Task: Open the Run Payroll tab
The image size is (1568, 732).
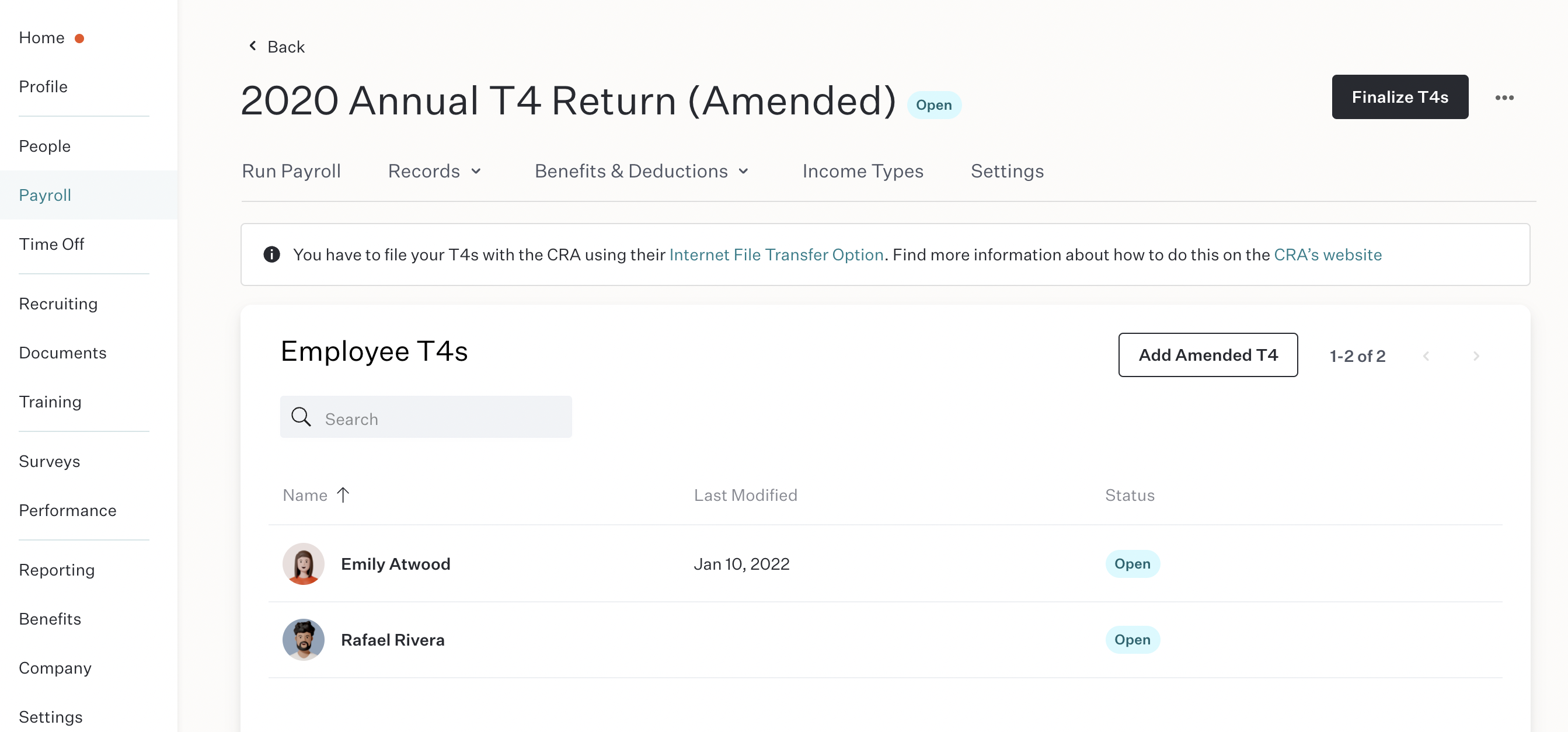Action: [291, 171]
